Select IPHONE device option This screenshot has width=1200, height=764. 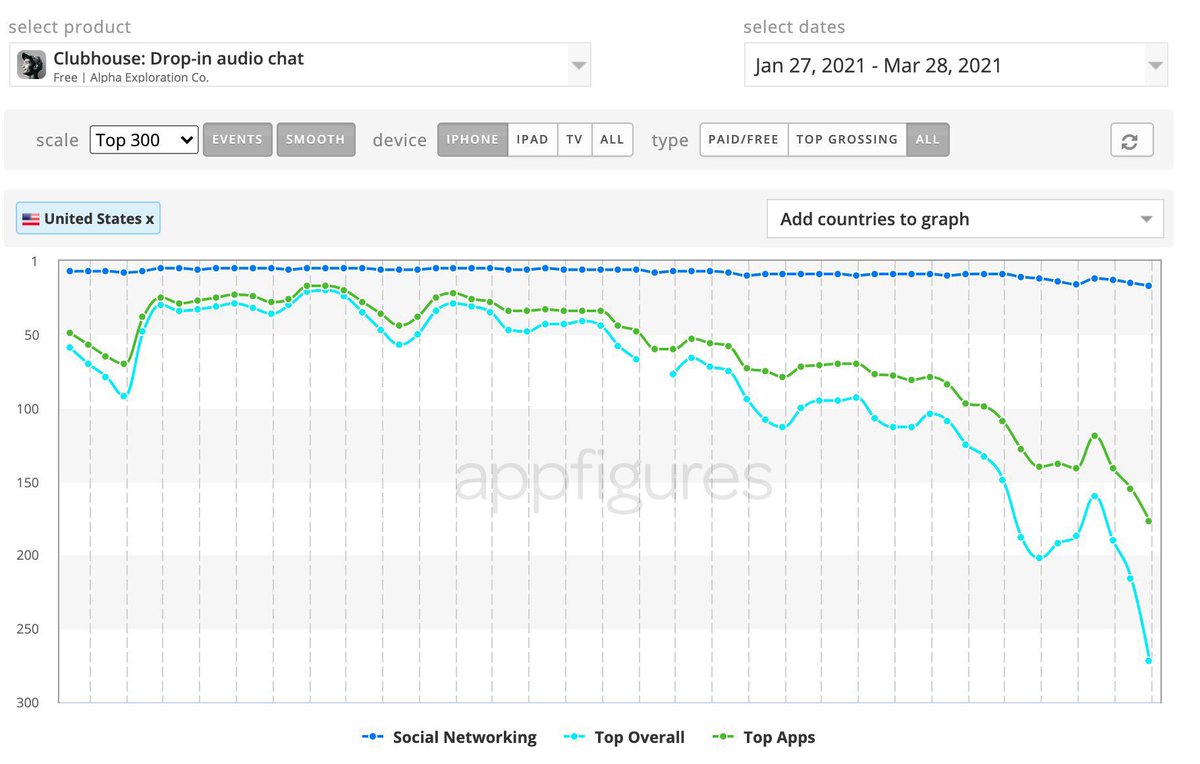(x=472, y=140)
